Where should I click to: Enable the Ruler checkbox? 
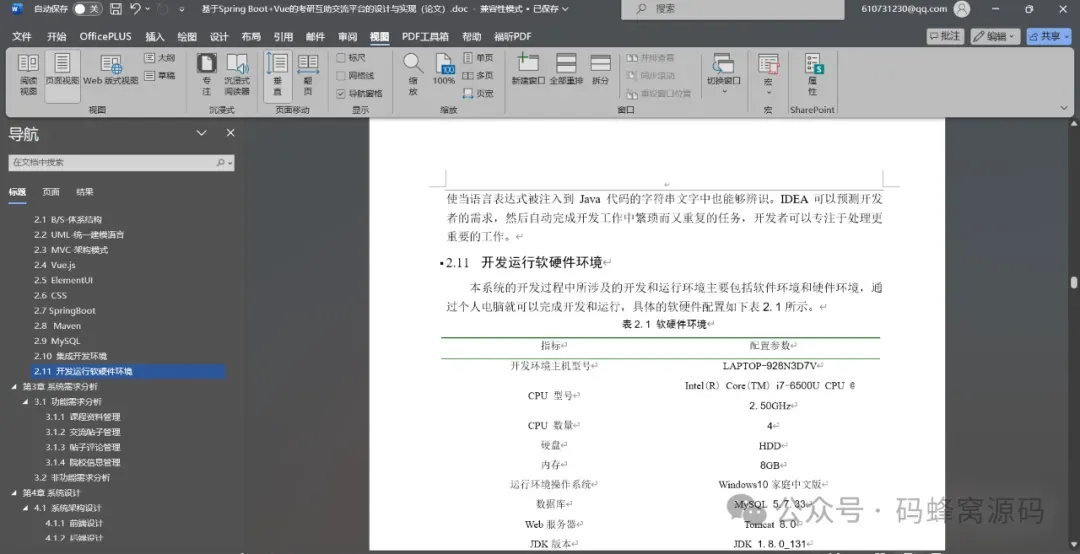click(x=341, y=58)
